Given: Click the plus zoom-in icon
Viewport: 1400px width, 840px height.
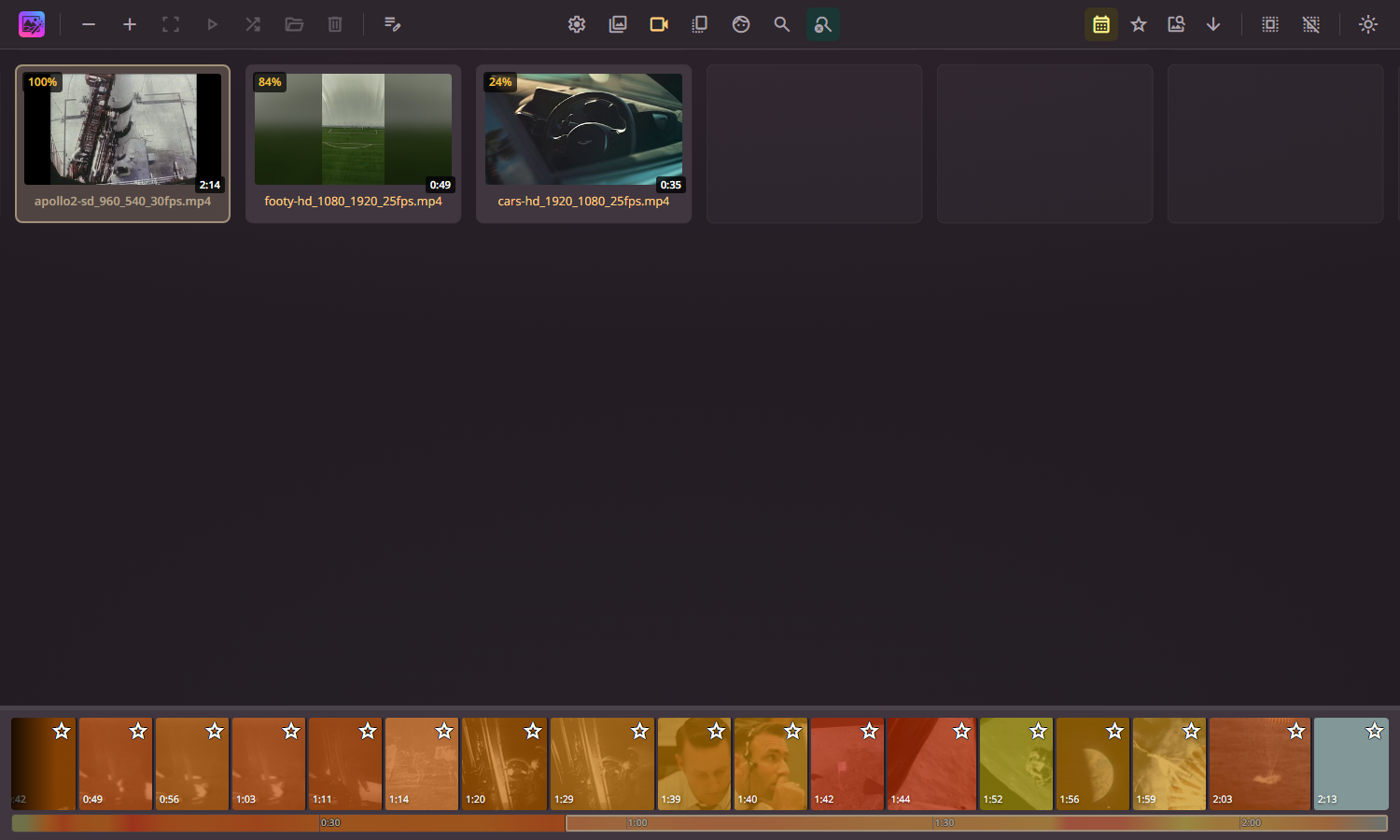Looking at the screenshot, I should [x=130, y=24].
